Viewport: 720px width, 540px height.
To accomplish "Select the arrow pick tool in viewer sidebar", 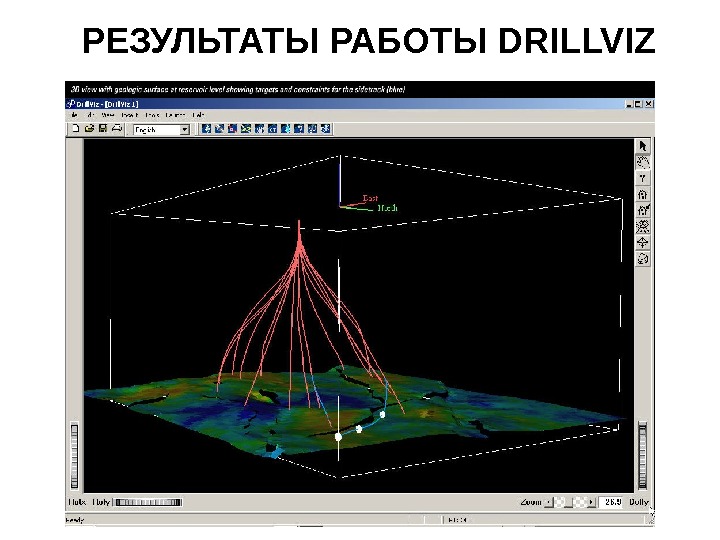I will click(642, 146).
